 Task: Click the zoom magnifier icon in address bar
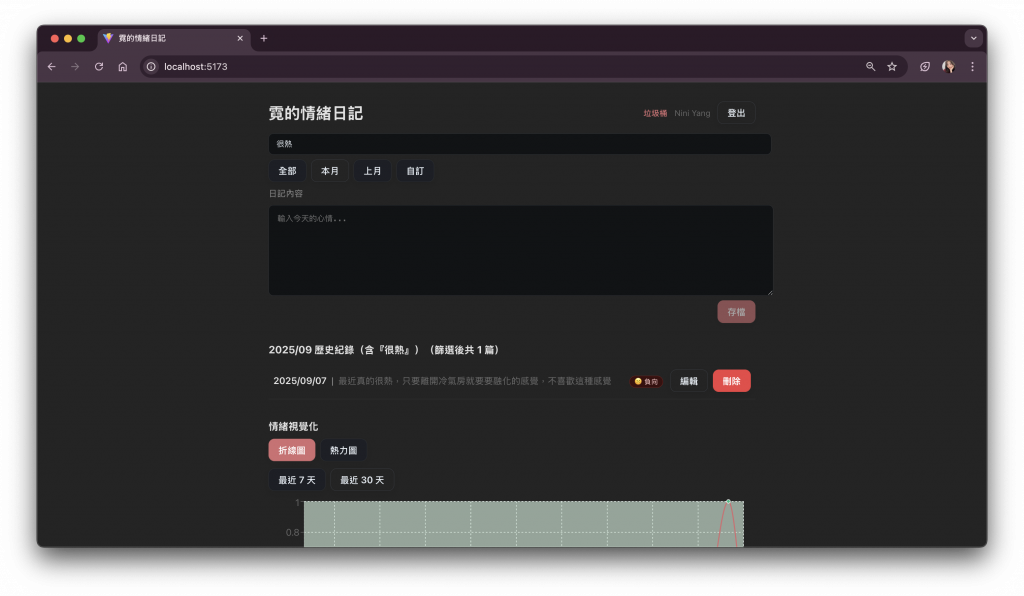click(871, 67)
